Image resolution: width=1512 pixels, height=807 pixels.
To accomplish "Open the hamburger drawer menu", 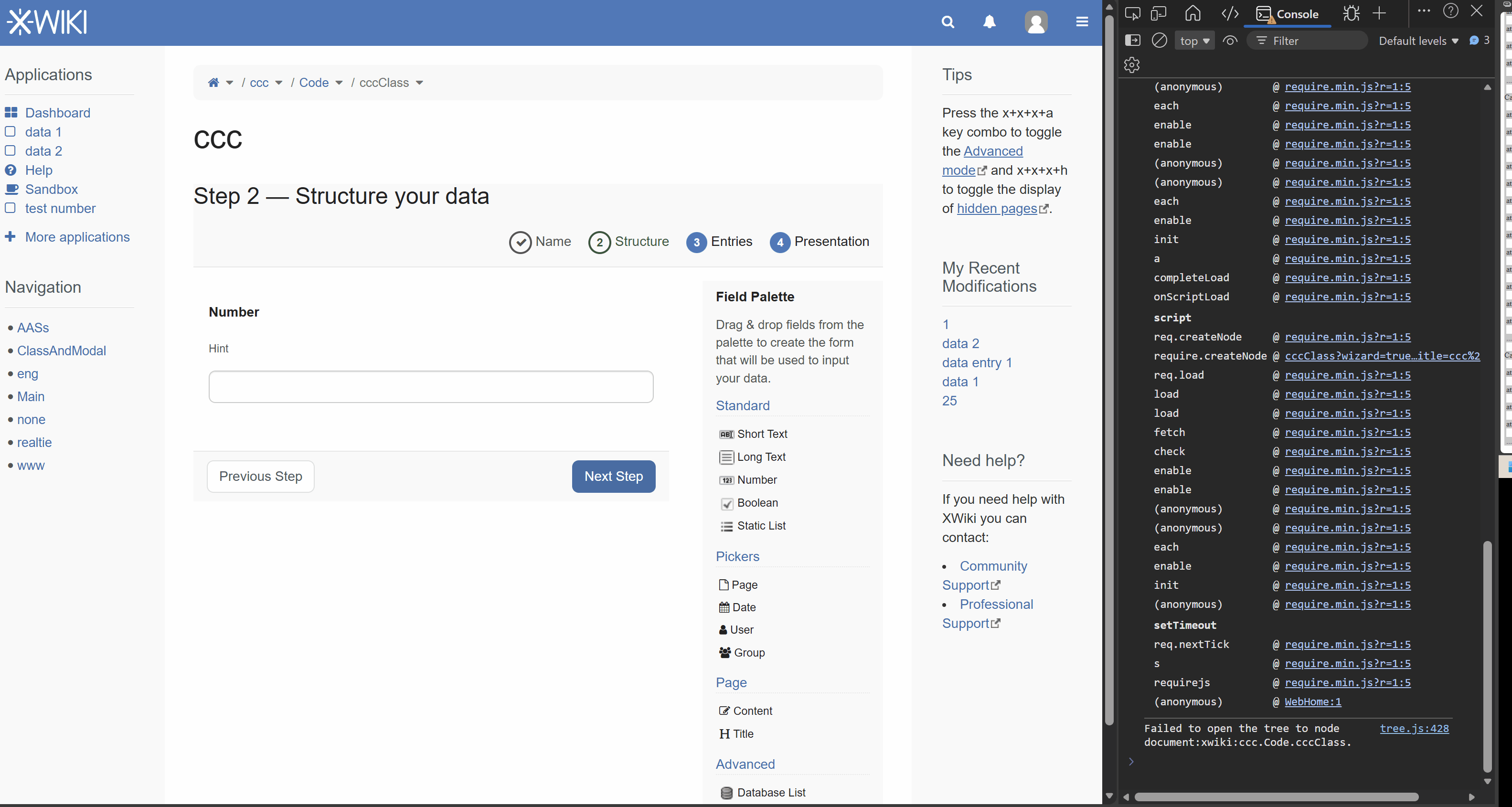I will click(1082, 22).
